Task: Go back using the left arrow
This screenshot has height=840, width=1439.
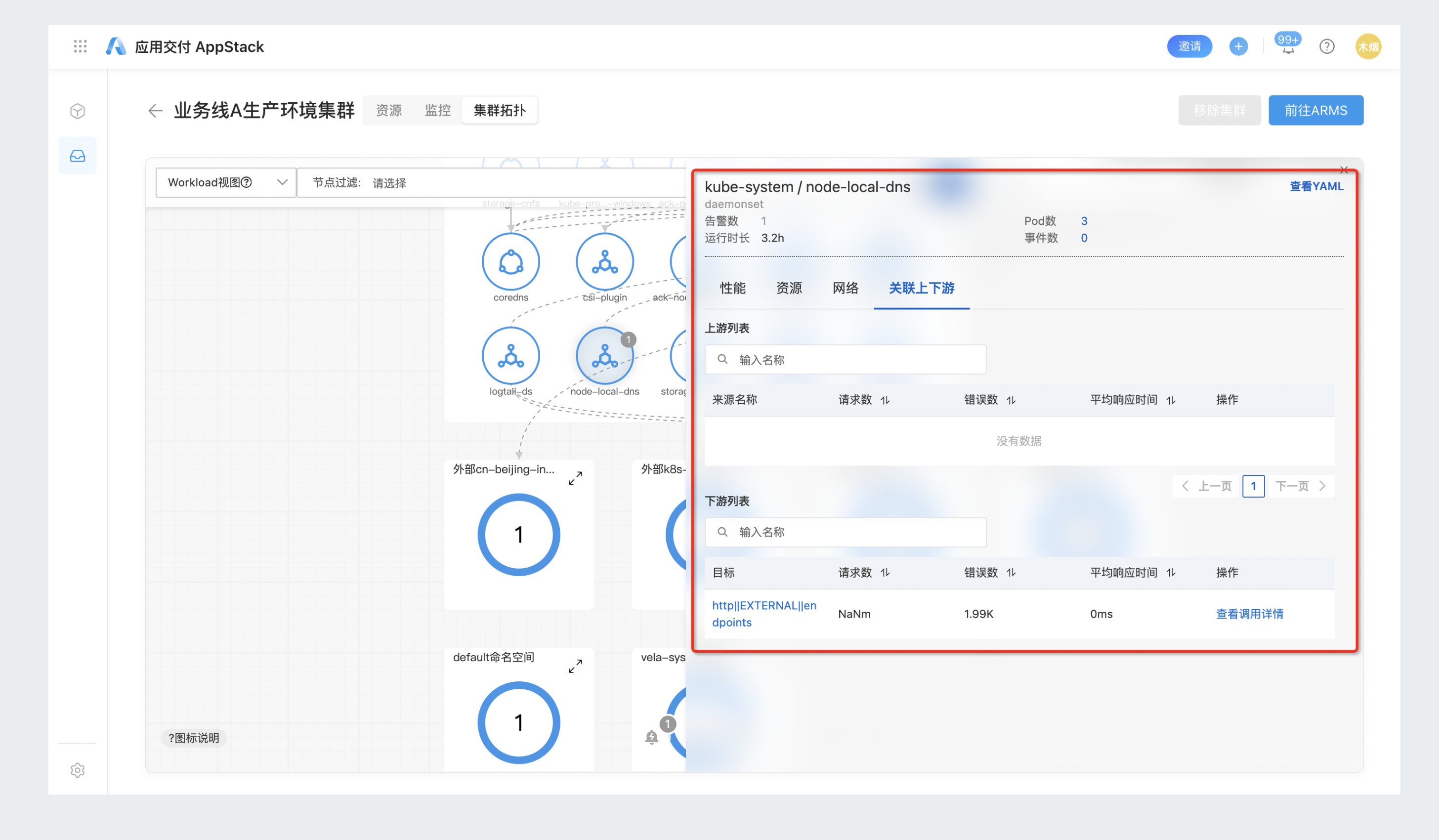Action: pyautogui.click(x=155, y=110)
